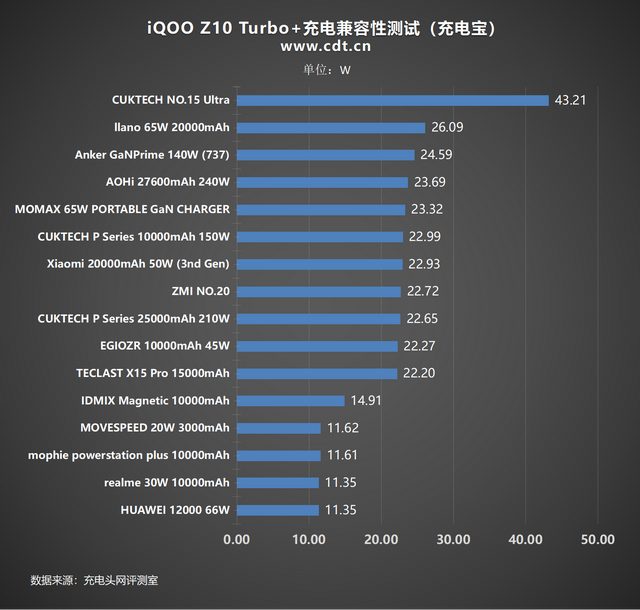Image resolution: width=640 pixels, height=610 pixels.
Task: Click the 22.72 value label
Action: pos(423,292)
